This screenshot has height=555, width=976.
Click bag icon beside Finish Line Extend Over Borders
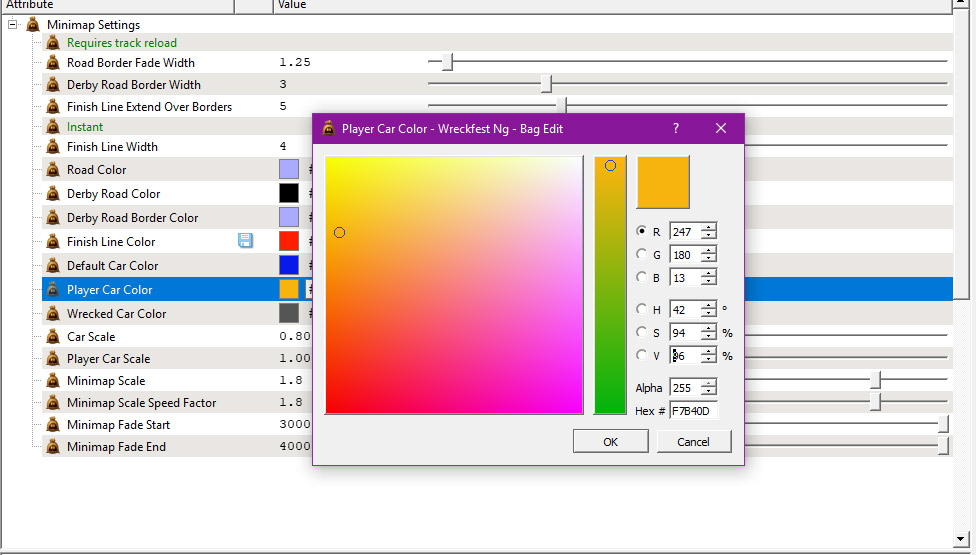pos(54,106)
